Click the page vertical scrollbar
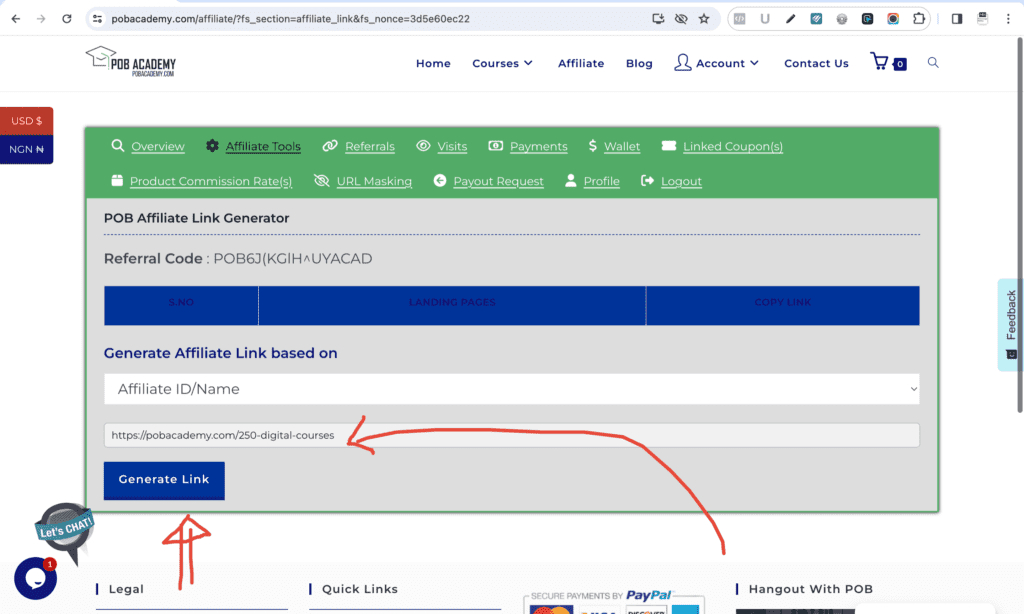The height and width of the screenshot is (614, 1024). [1019, 225]
